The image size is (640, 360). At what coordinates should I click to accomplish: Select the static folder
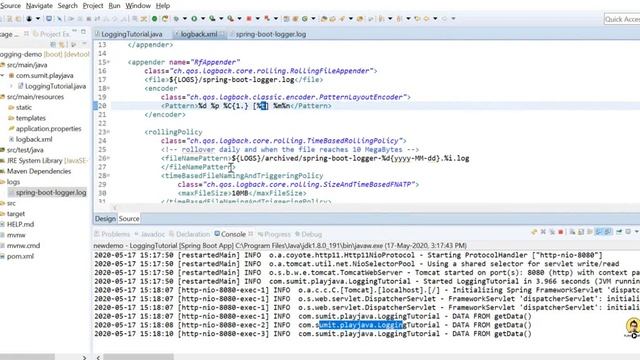coord(24,107)
